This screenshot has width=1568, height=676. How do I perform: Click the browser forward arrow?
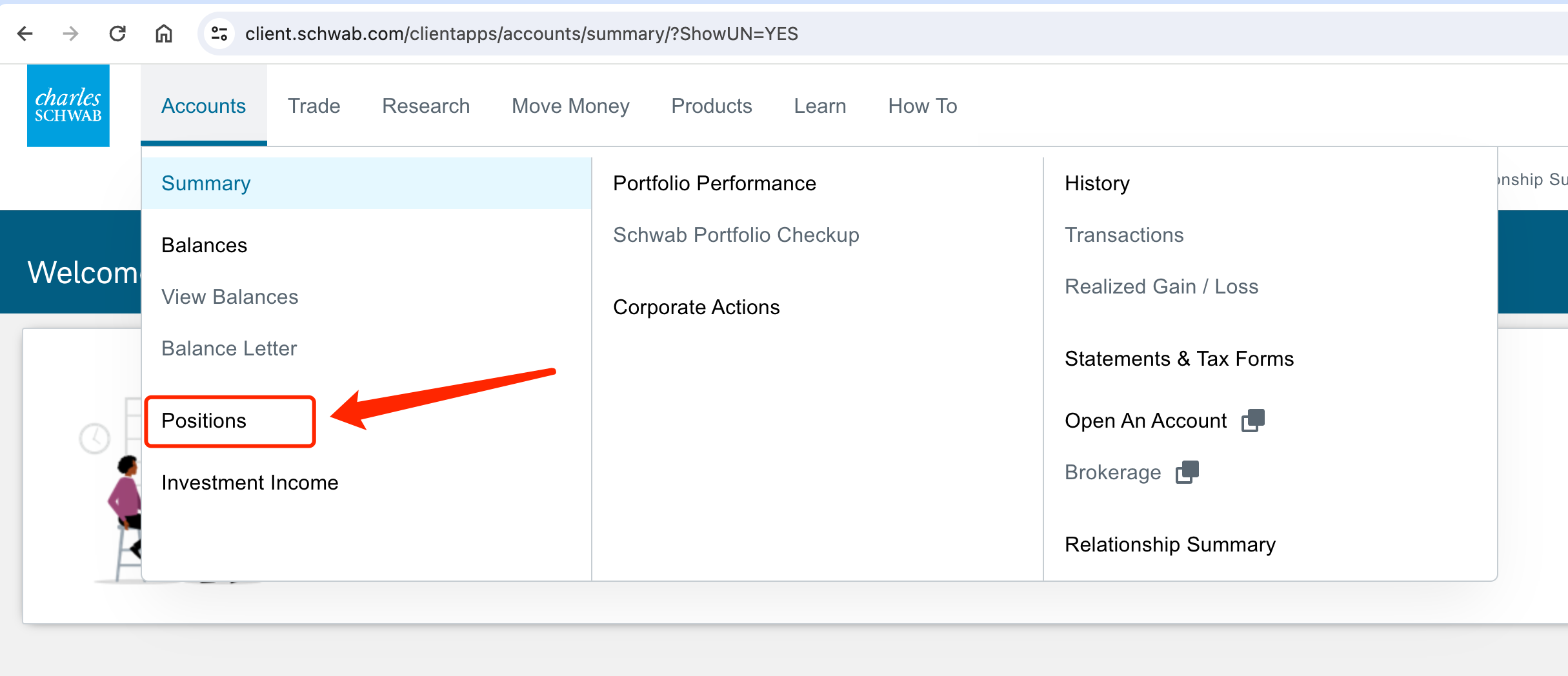[70, 34]
